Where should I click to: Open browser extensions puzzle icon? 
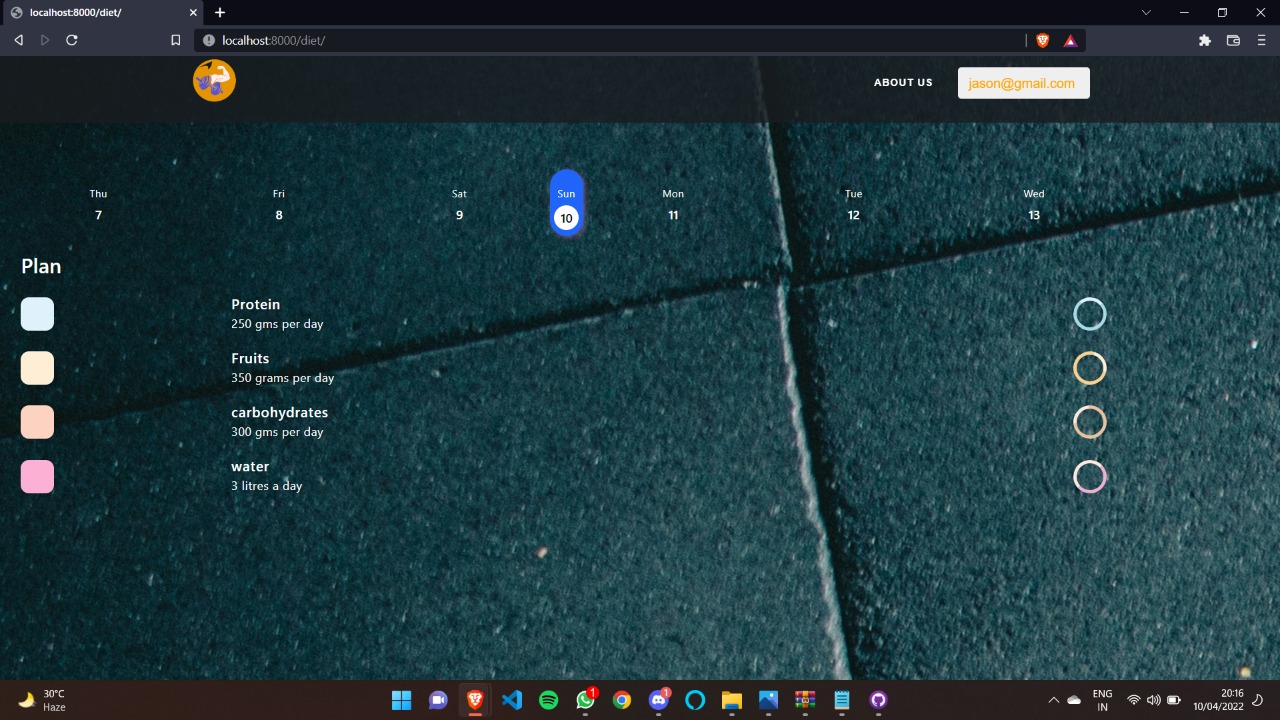1205,40
